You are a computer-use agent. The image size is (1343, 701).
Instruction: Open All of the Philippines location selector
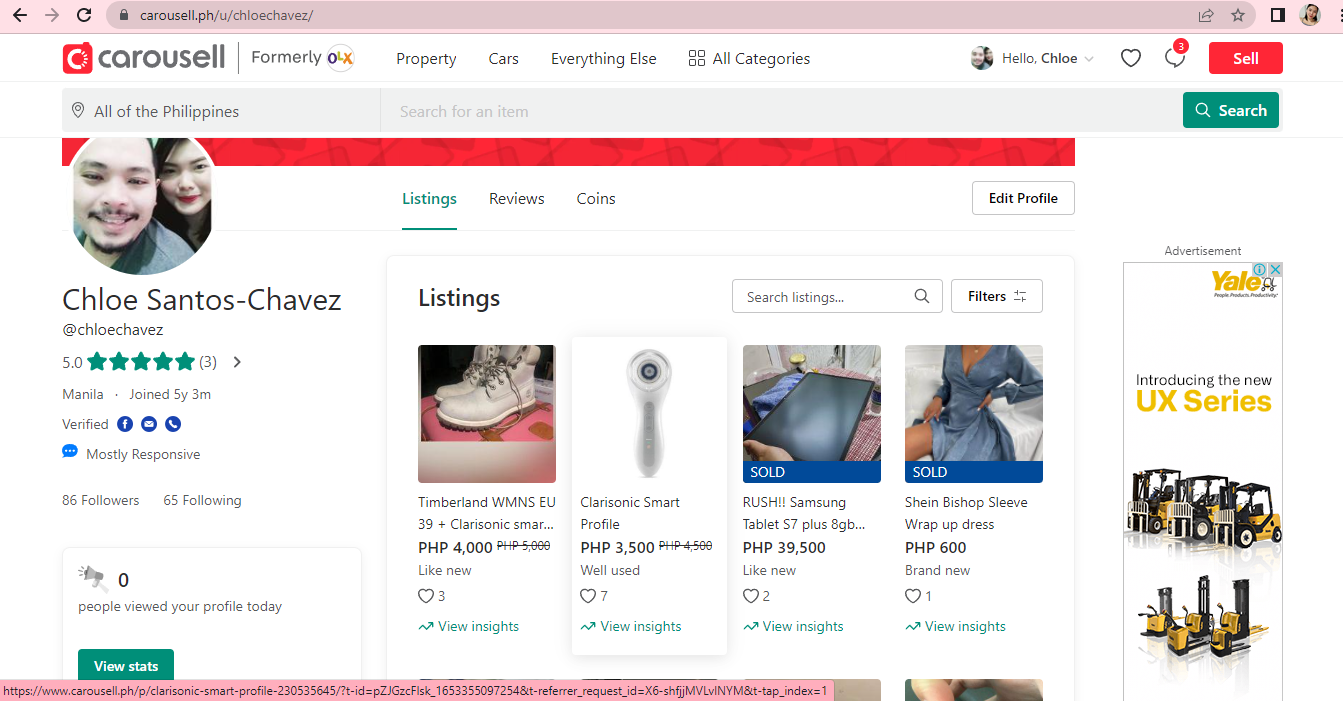221,111
